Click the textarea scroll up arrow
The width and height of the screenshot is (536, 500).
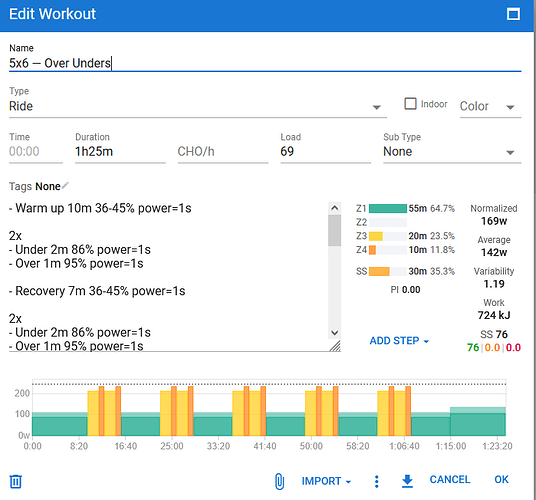(x=335, y=208)
